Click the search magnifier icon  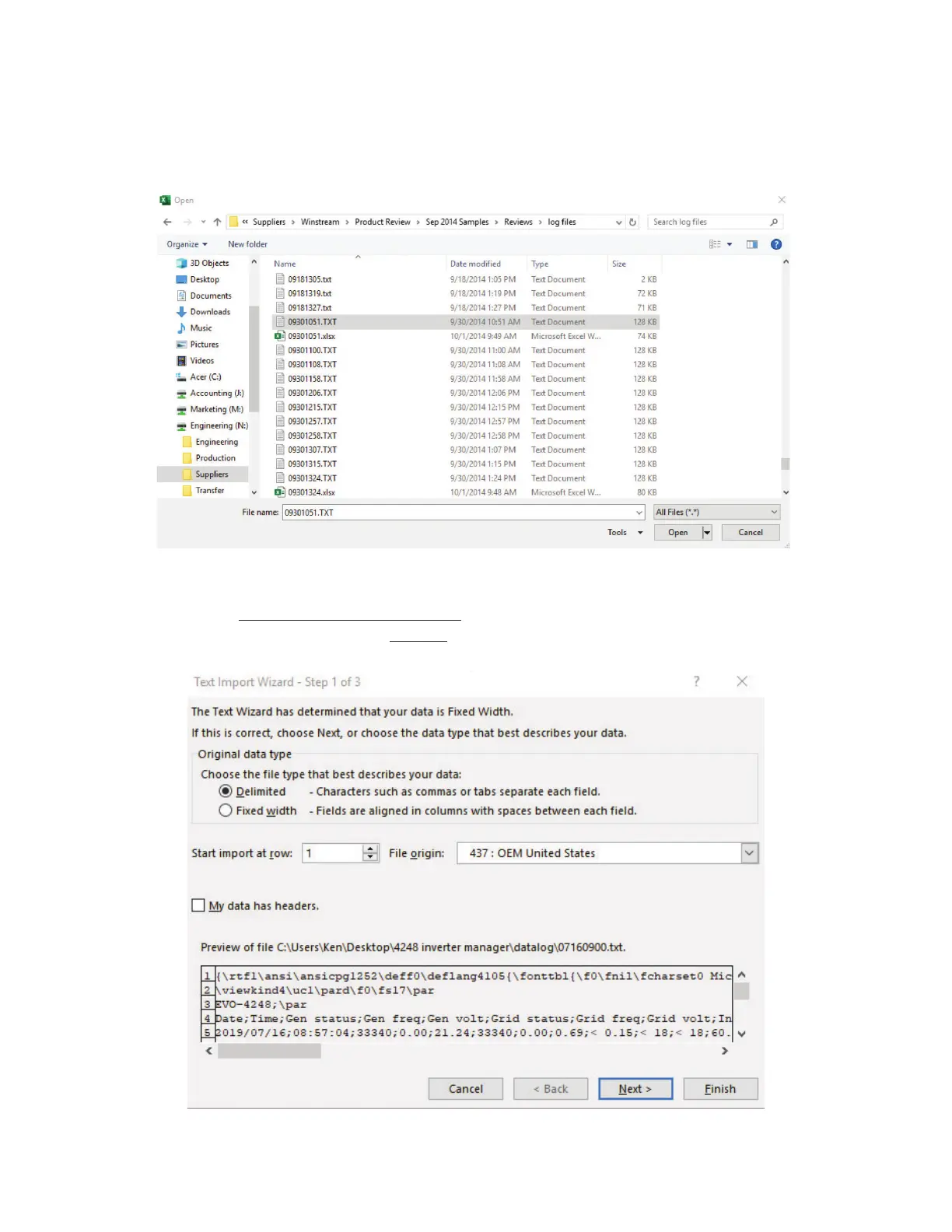[774, 222]
